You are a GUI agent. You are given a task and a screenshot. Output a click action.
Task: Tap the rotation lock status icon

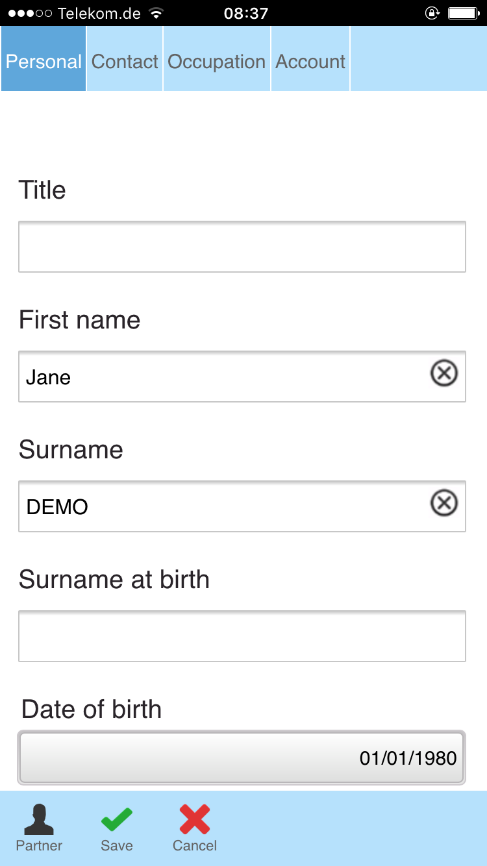(431, 13)
